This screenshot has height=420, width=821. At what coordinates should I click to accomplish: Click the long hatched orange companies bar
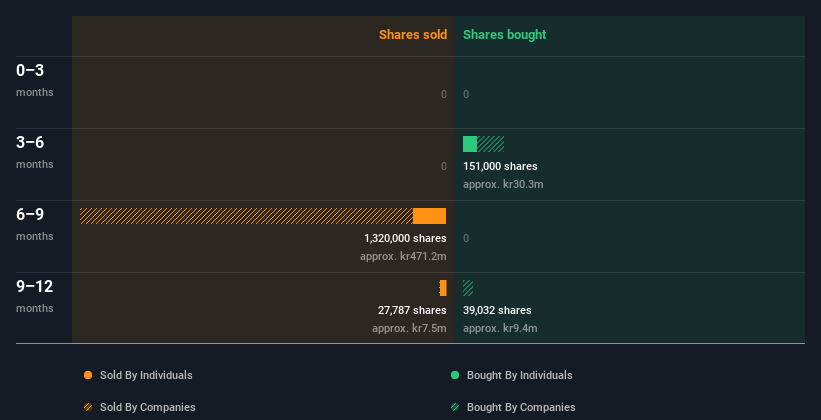[x=246, y=216]
